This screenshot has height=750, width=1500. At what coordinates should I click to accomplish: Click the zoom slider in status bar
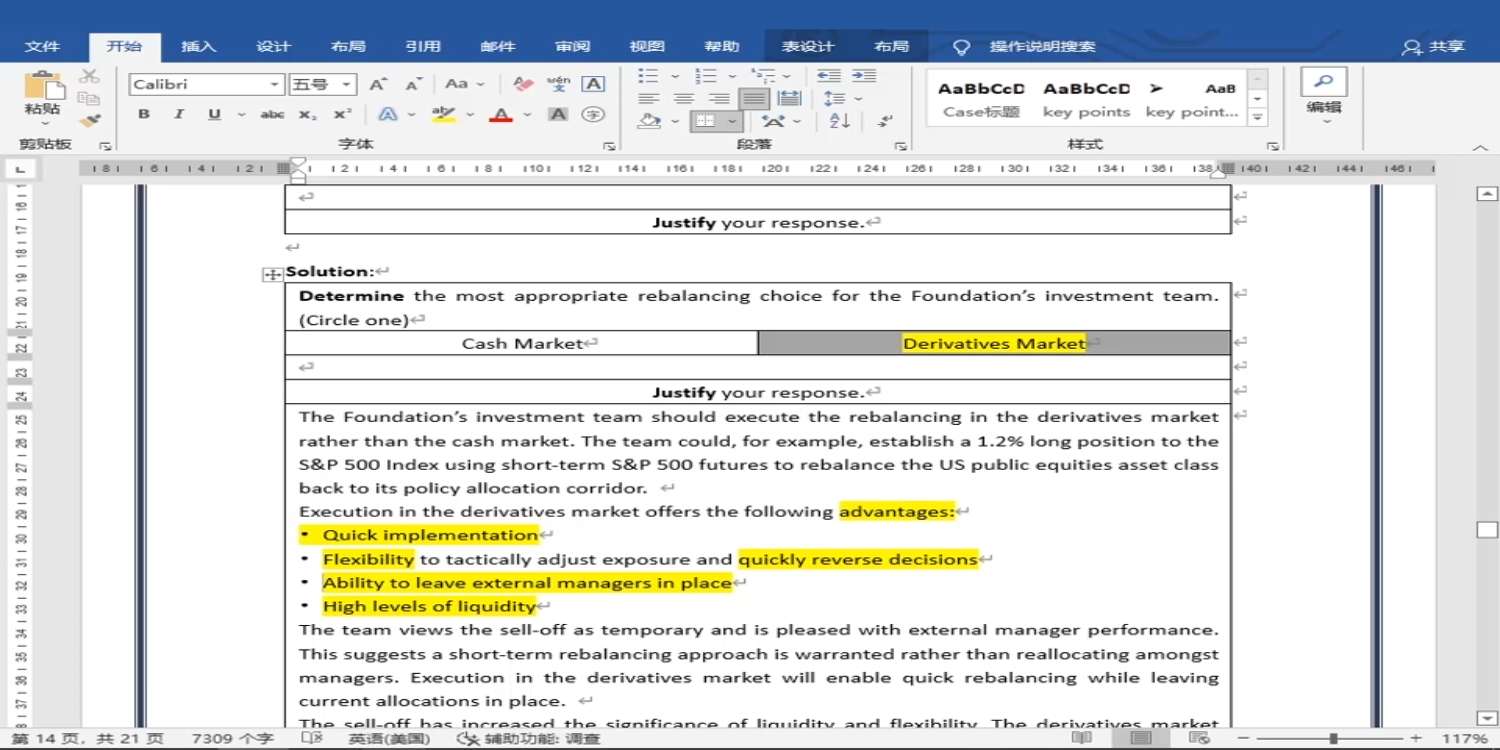click(1334, 738)
